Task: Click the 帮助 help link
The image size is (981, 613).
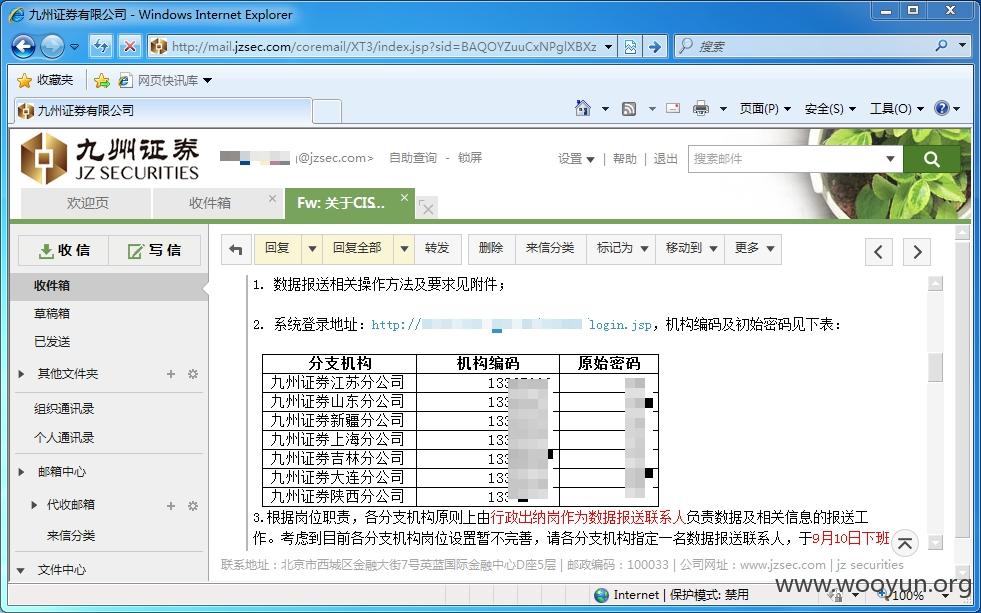Action: (624, 159)
